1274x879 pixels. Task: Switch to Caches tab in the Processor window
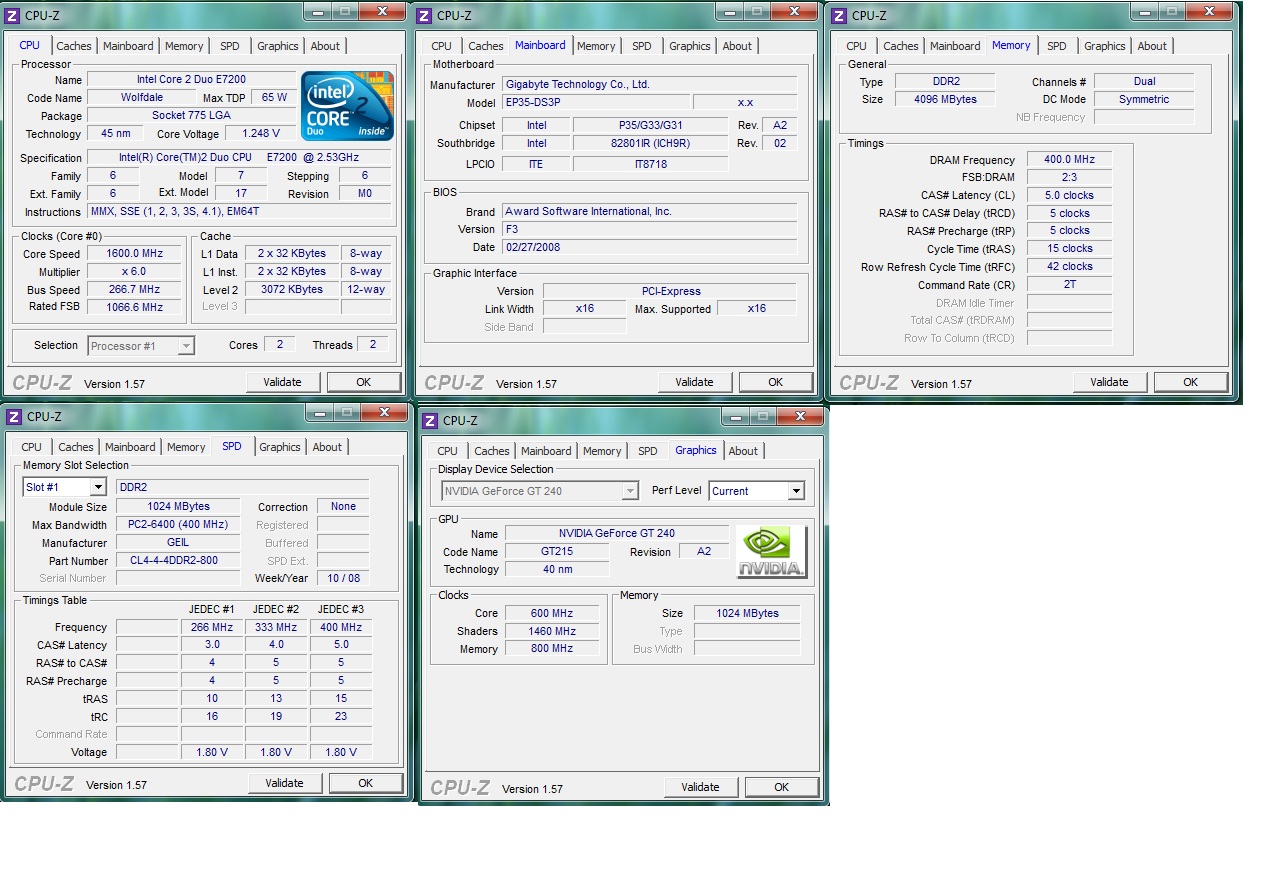click(74, 46)
